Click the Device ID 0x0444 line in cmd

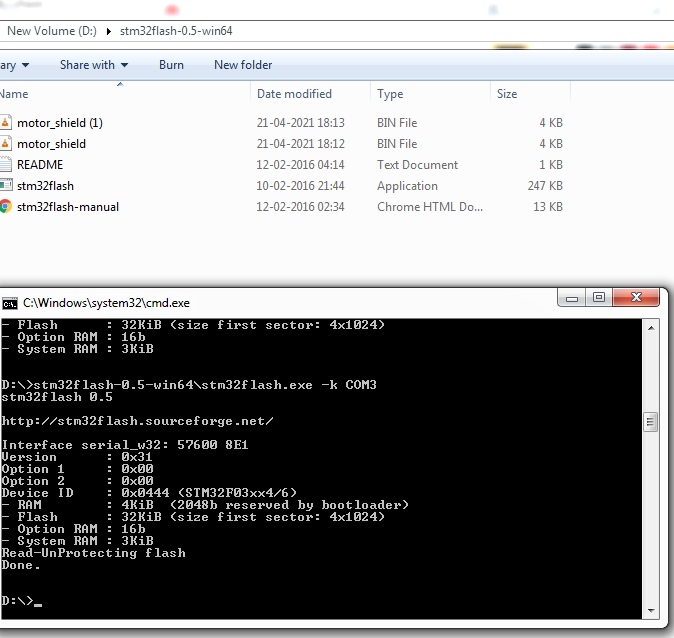149,493
